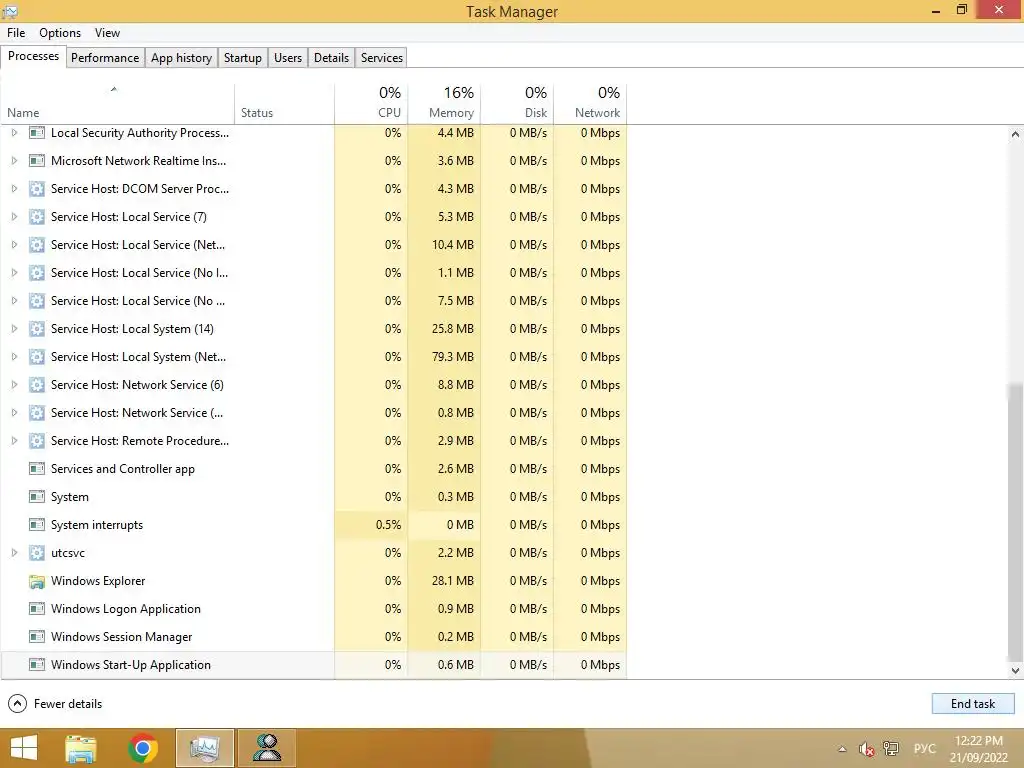Viewport: 1024px width, 768px height.
Task: Switch to the Performance tab
Action: pos(104,57)
